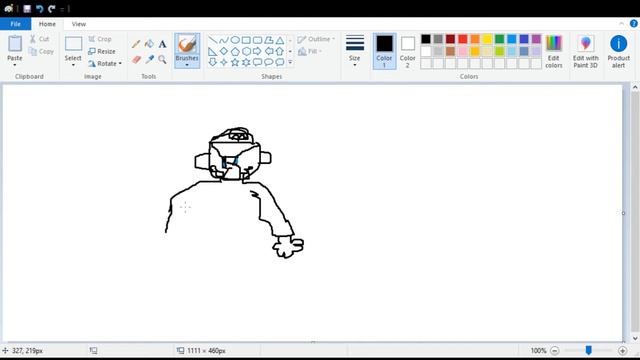
Task: Expand the Rotate dropdown
Action: [120, 64]
